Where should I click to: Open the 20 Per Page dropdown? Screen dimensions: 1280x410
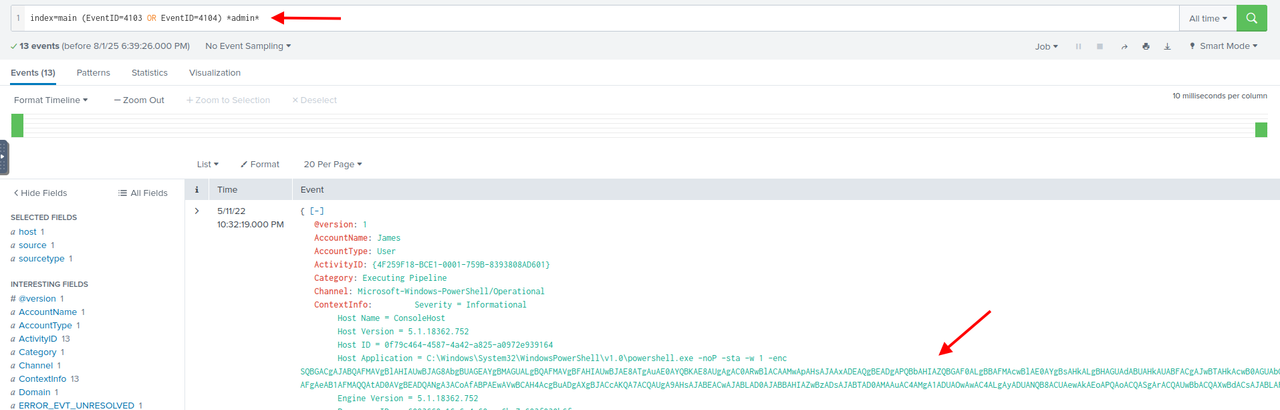(x=332, y=163)
